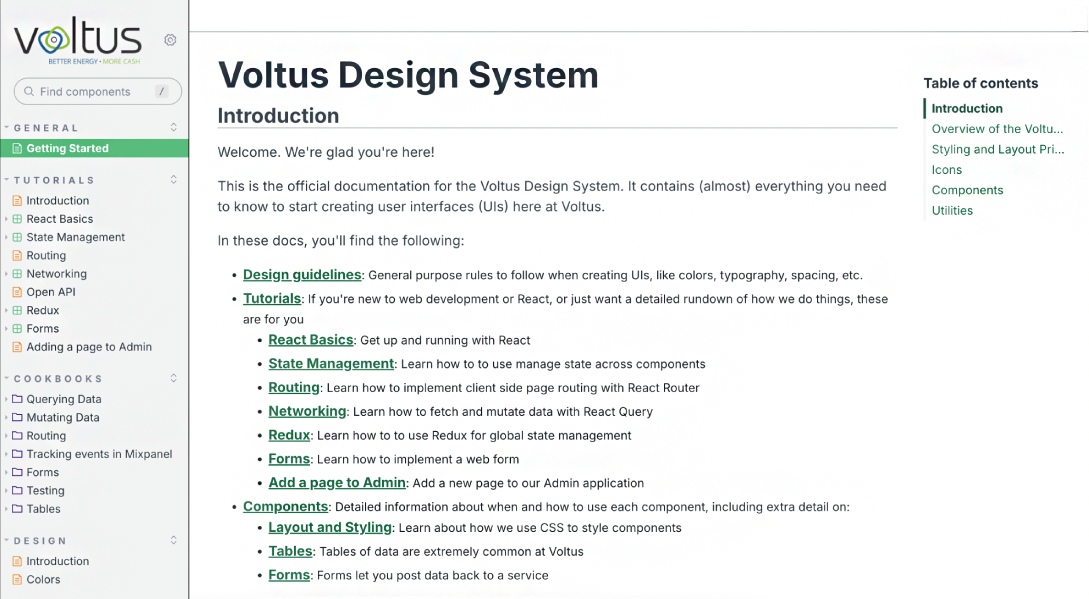
Task: Jump to Styling and Layout Pri... section
Action: (998, 149)
